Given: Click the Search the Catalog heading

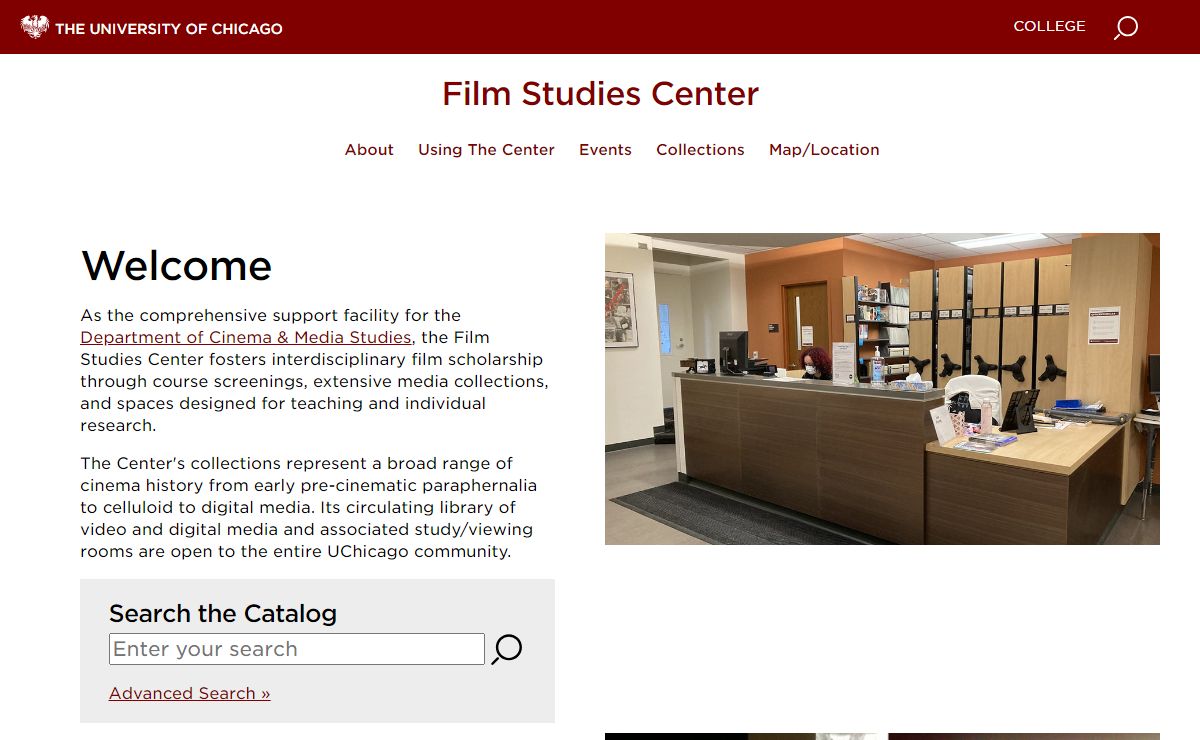Looking at the screenshot, I should point(223,613).
